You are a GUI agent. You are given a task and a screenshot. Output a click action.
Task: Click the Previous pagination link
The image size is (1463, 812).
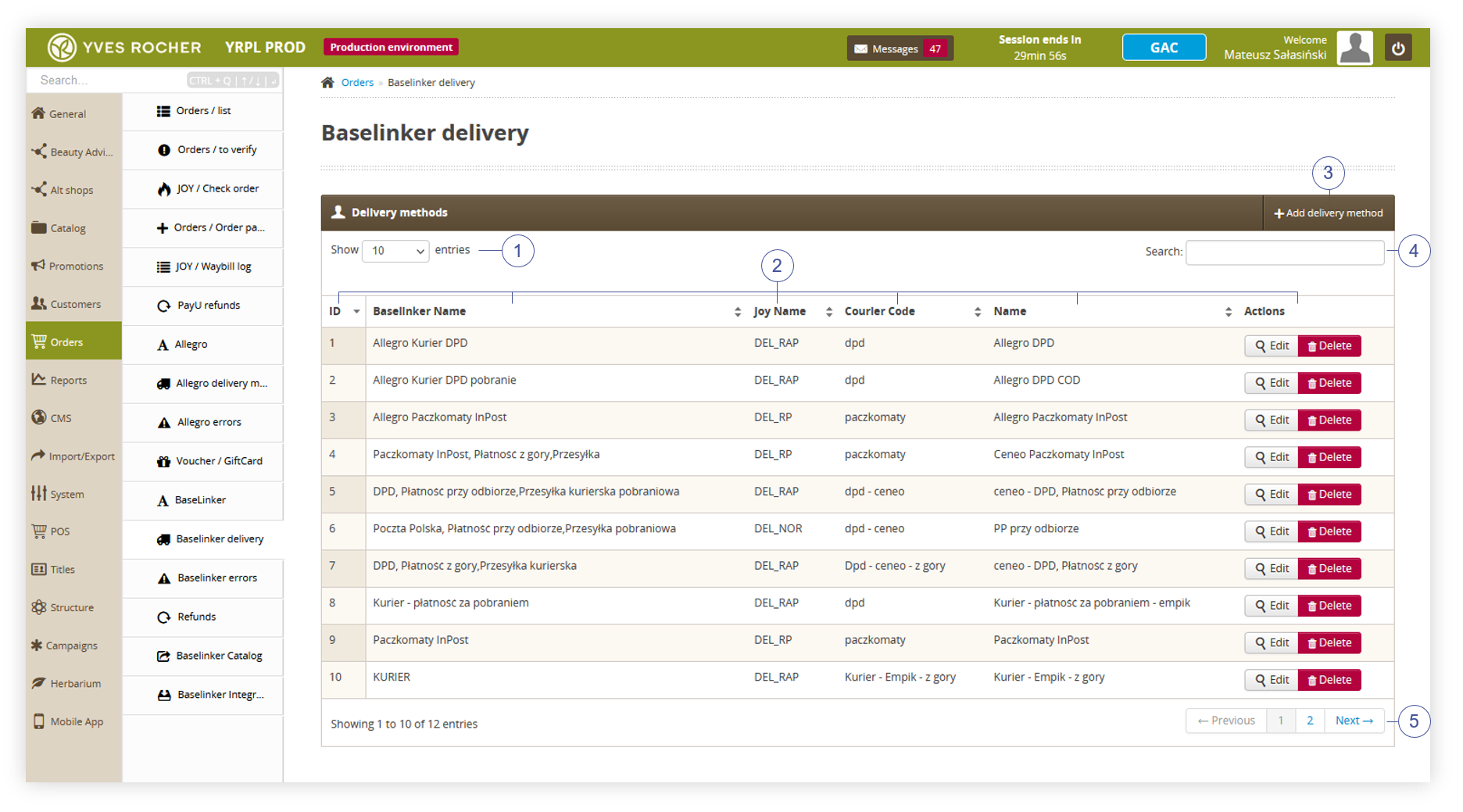pyautogui.click(x=1226, y=721)
